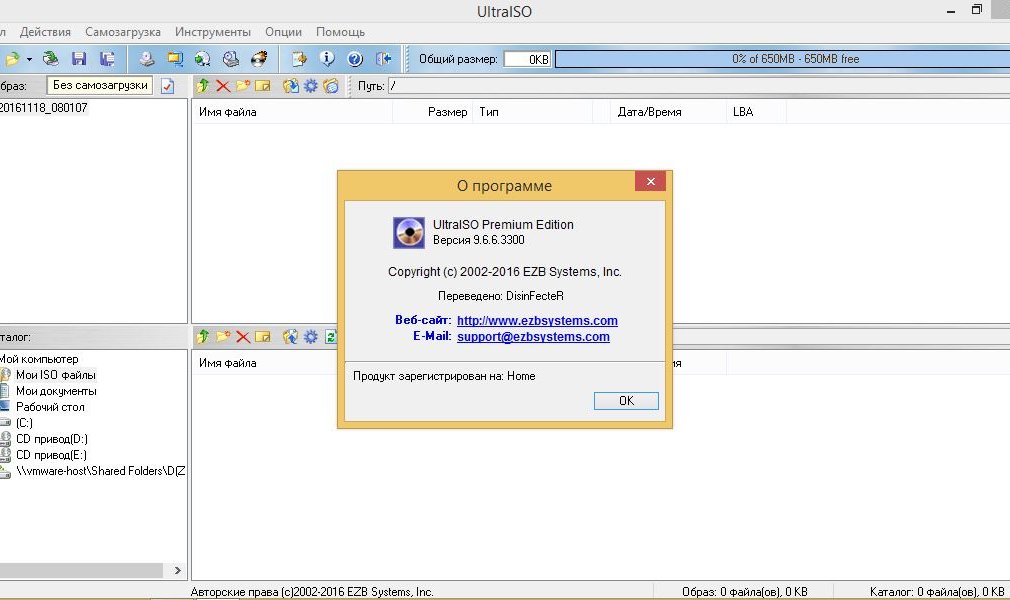Click the Save floppy disk icon
The width and height of the screenshot is (1010, 600).
[x=79, y=59]
